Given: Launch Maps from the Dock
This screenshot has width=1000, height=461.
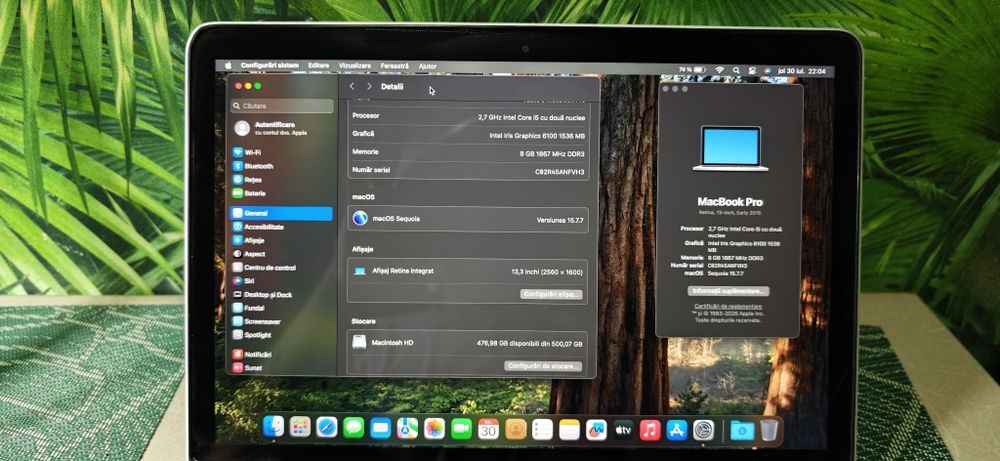Looking at the screenshot, I should tap(407, 428).
